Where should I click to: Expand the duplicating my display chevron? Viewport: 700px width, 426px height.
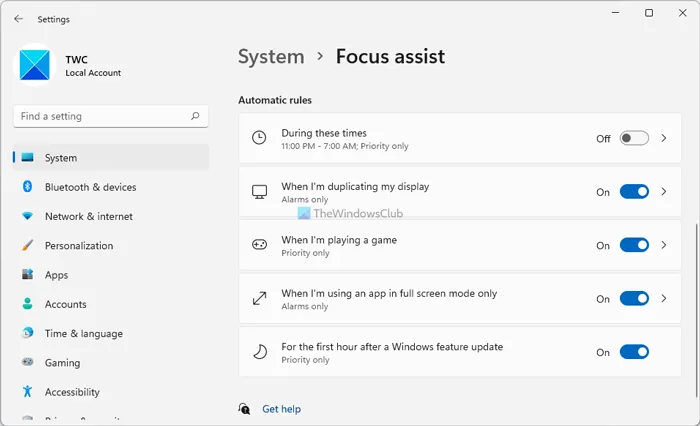[664, 192]
